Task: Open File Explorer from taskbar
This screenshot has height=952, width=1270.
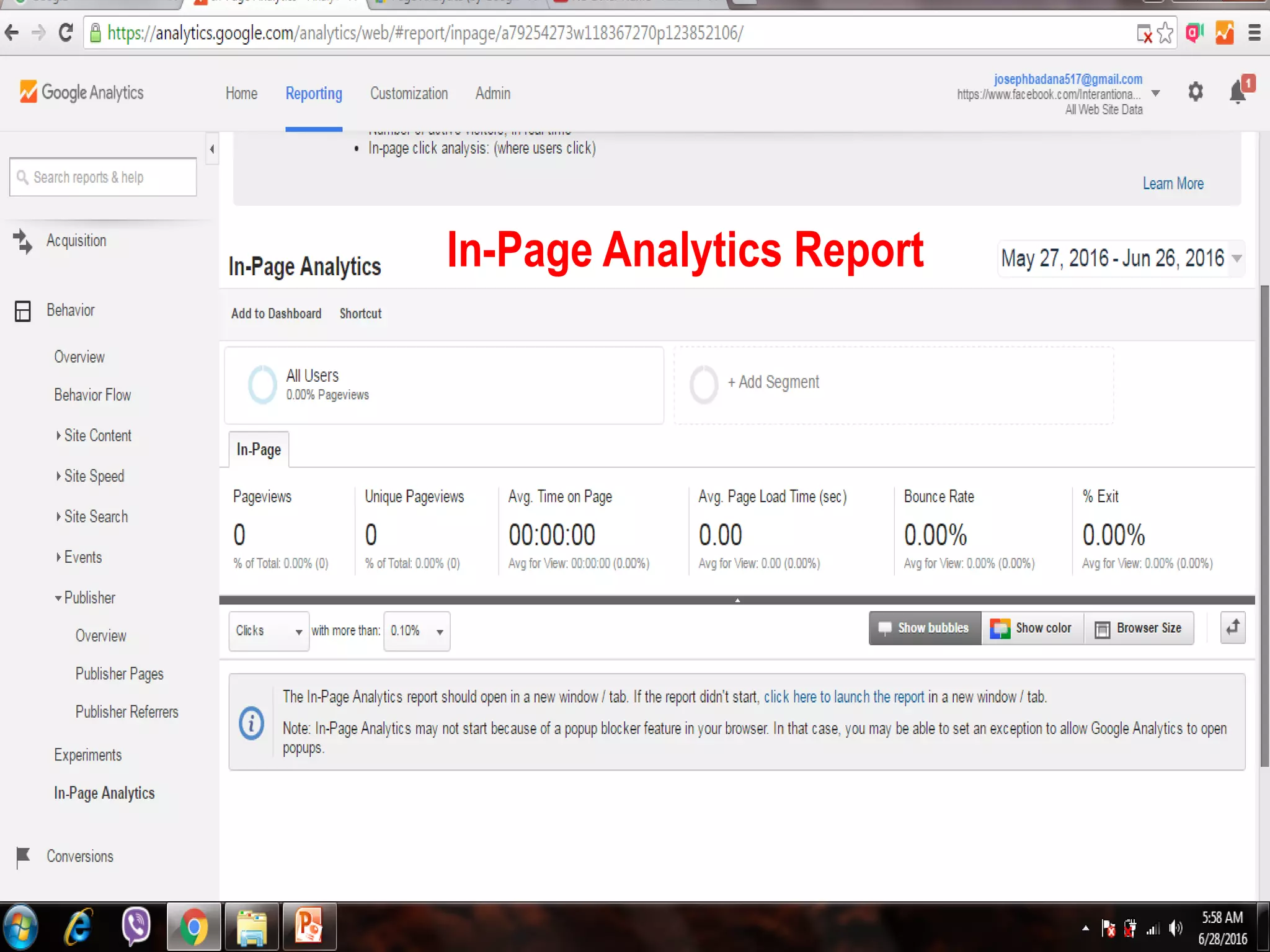Action: (x=252, y=927)
